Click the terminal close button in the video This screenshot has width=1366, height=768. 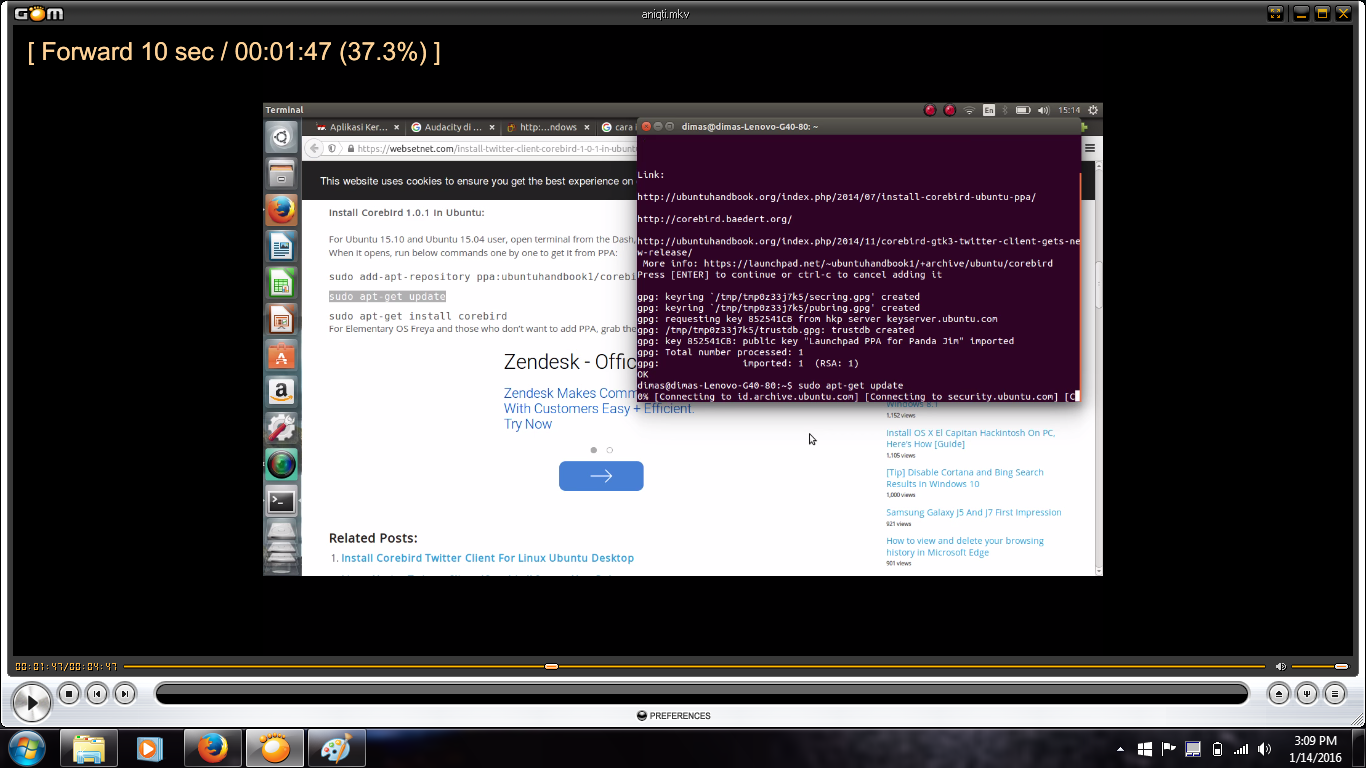click(646, 127)
